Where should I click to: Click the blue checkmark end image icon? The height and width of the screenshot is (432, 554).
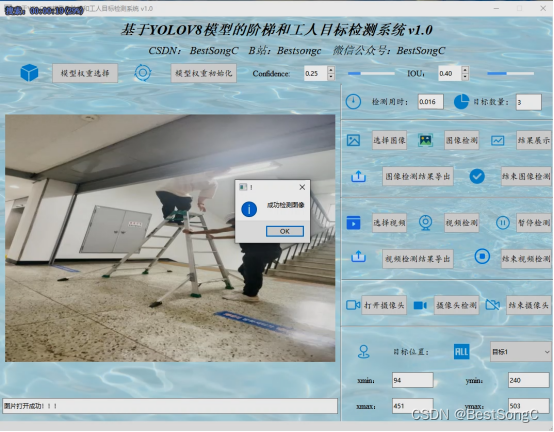pos(477,176)
